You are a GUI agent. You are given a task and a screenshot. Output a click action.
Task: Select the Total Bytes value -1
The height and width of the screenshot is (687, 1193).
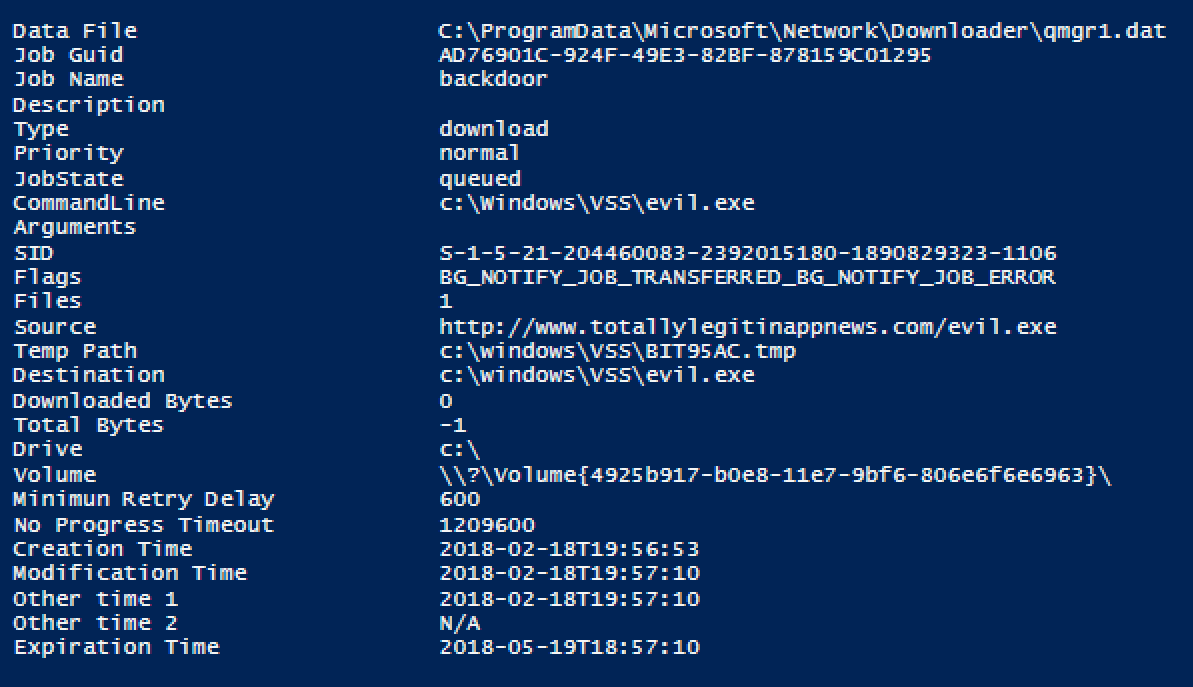coord(453,425)
